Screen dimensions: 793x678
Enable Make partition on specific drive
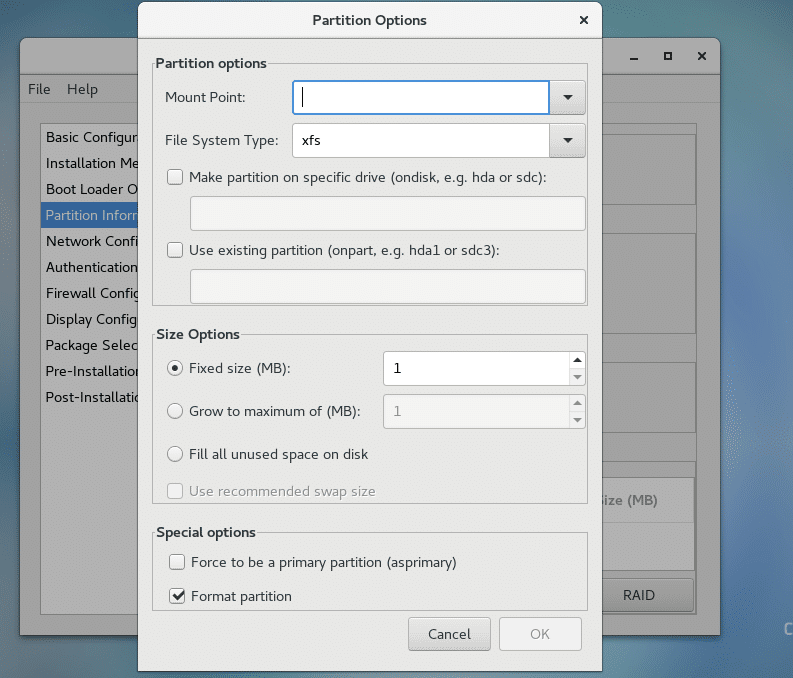[x=176, y=177]
